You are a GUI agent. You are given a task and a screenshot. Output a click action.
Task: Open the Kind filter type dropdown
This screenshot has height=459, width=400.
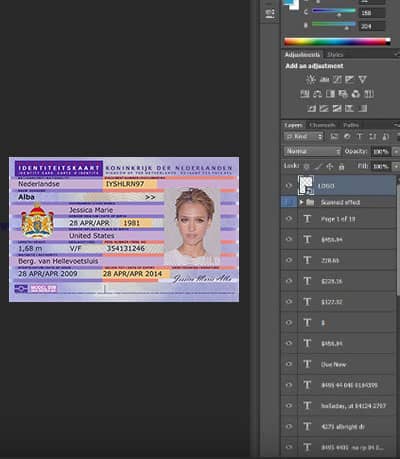304,136
